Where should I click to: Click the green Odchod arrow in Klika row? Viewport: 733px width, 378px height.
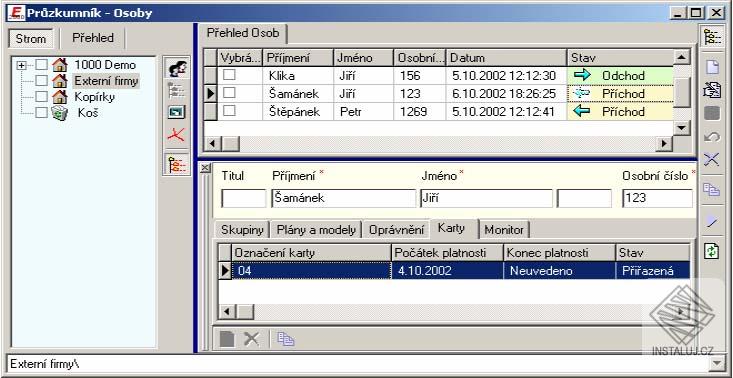(x=582, y=75)
